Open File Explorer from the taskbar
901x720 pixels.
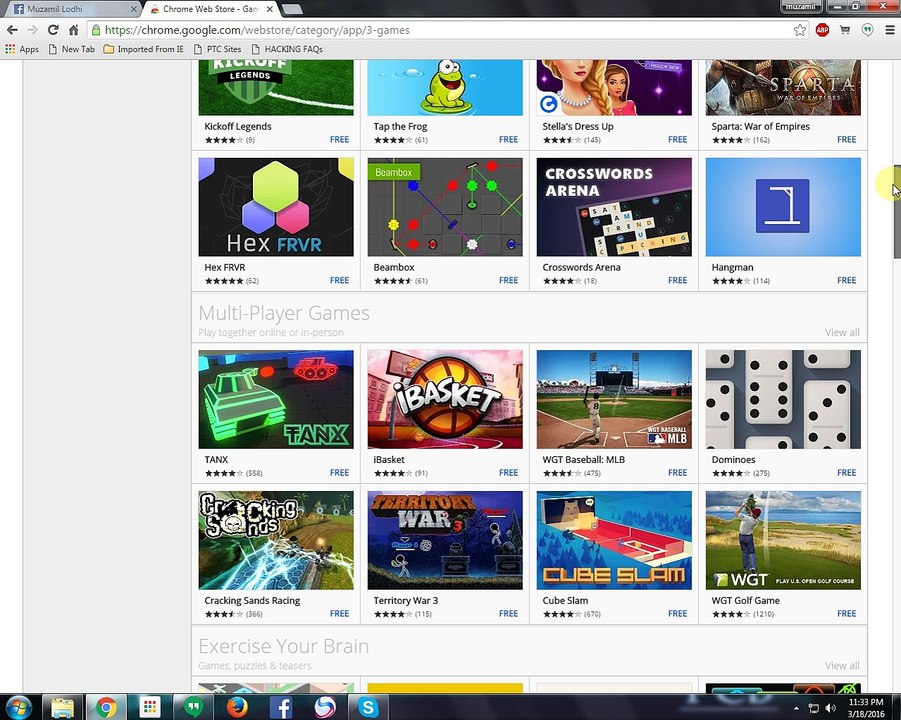click(63, 707)
